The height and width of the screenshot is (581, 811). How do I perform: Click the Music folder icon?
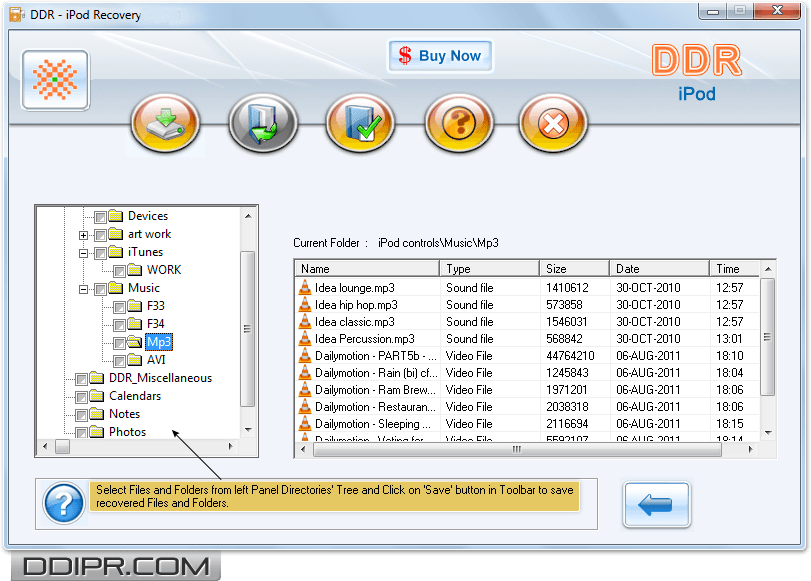coord(116,288)
